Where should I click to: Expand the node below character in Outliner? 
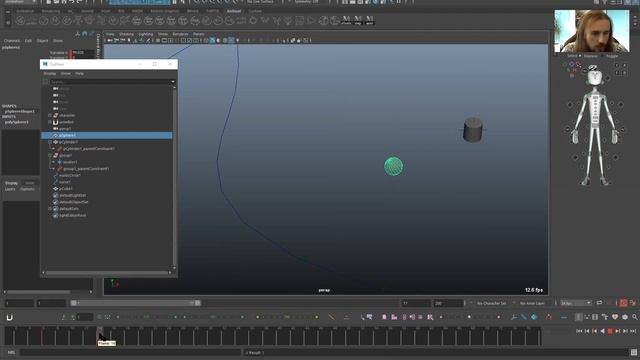point(50,122)
